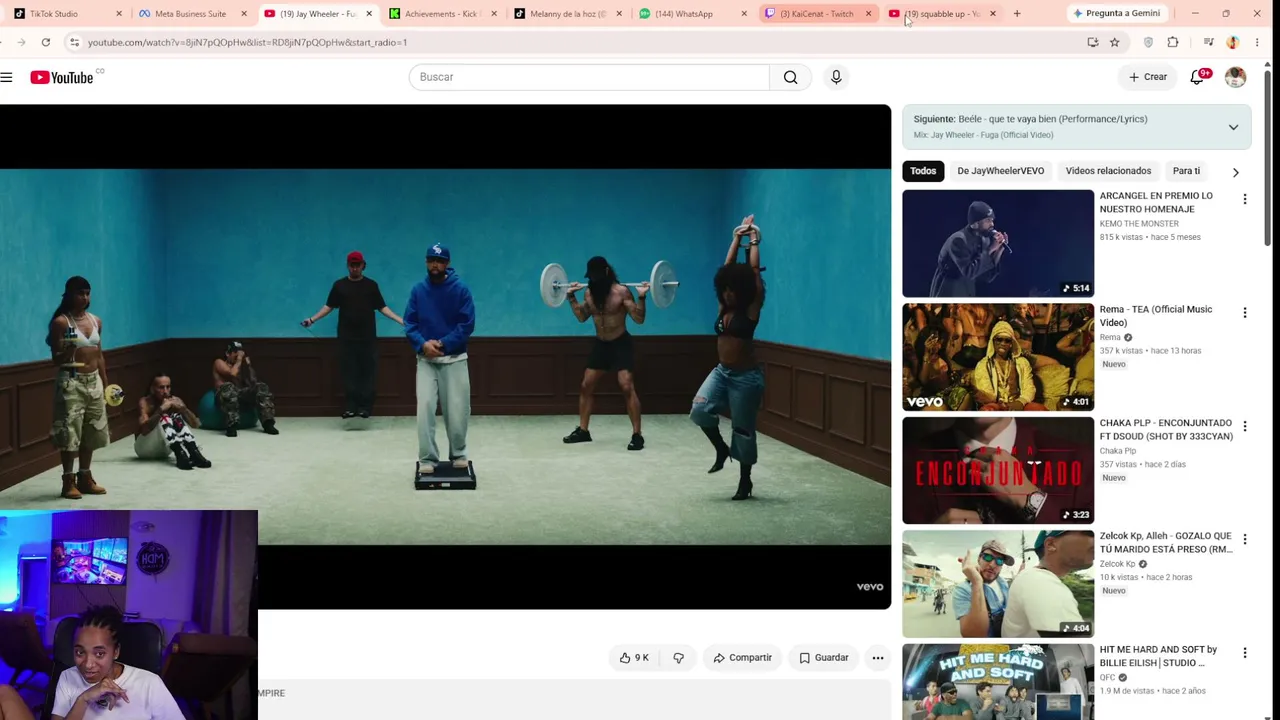
Task: Select the Para ti filter chip
Action: (1186, 171)
